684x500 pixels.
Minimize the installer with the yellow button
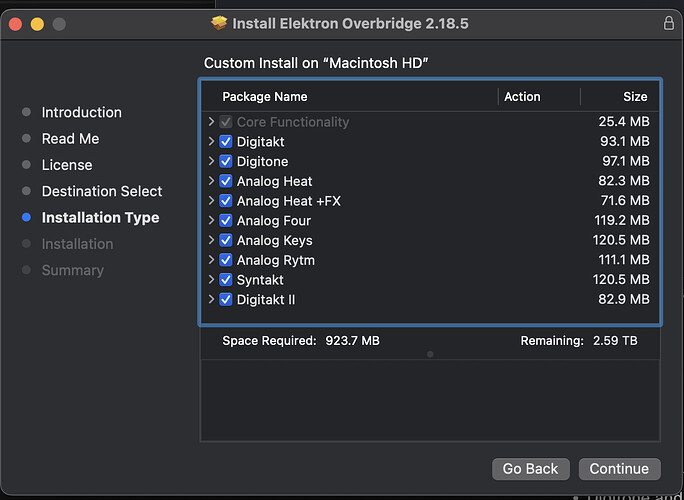pyautogui.click(x=37, y=24)
